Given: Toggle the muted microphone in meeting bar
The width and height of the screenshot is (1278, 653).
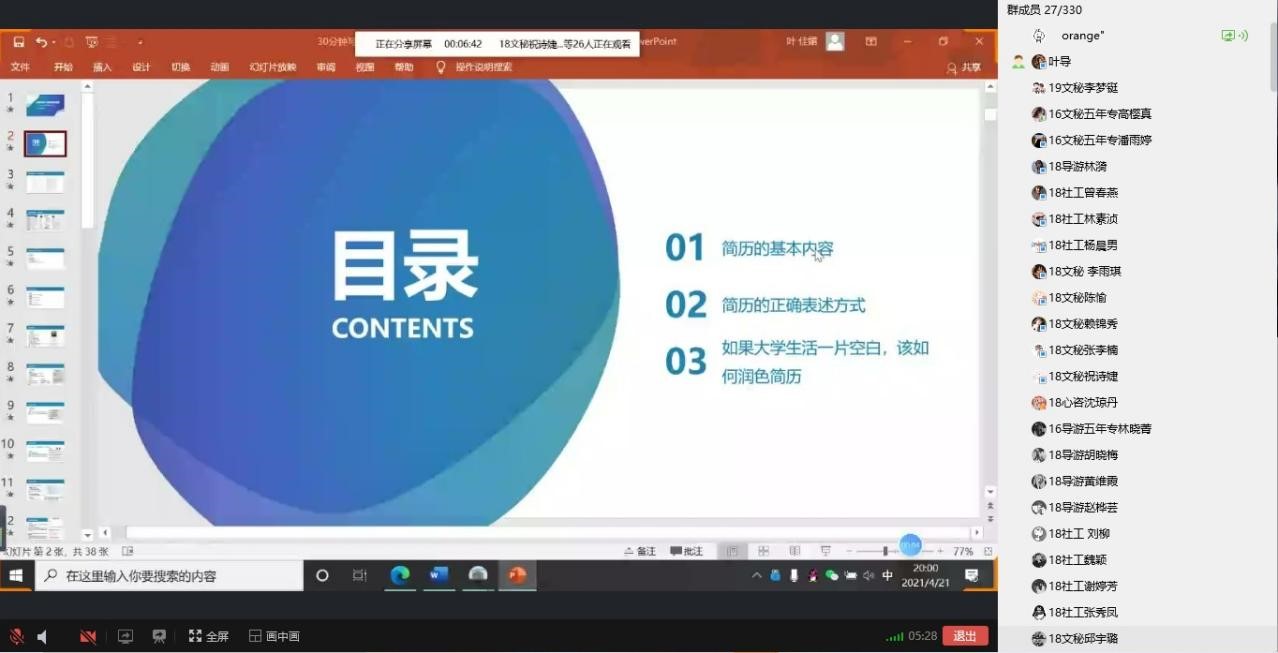Looking at the screenshot, I should tap(17, 636).
